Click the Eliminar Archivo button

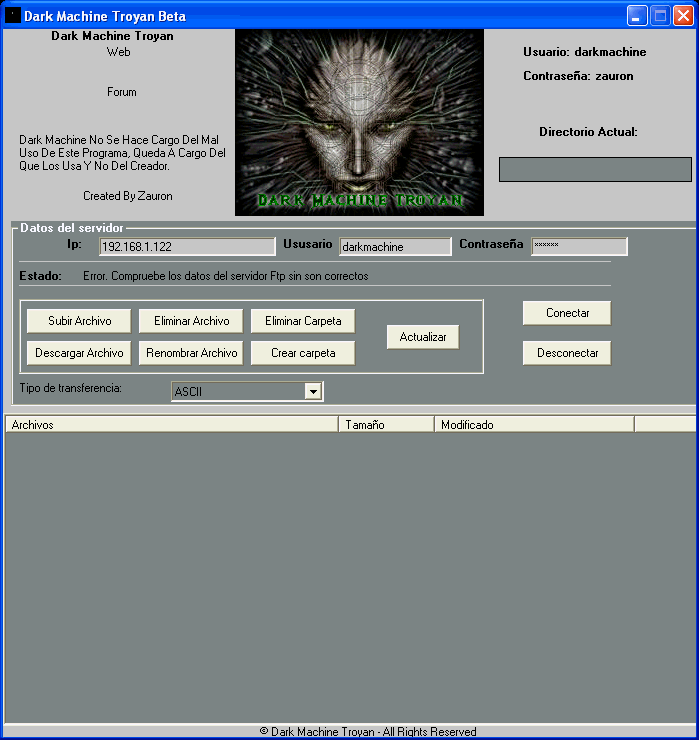tap(191, 321)
